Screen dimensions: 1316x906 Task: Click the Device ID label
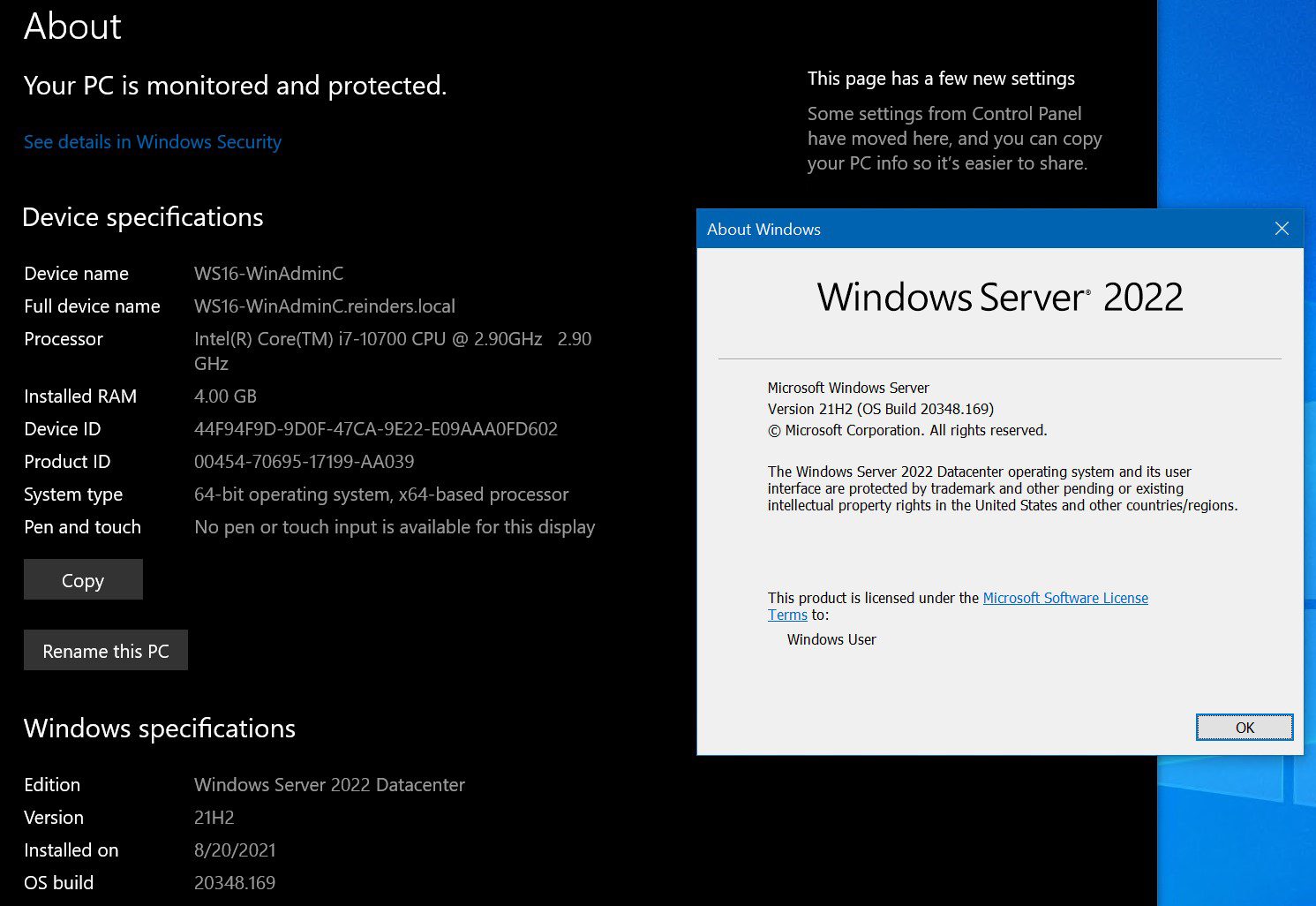tap(63, 429)
